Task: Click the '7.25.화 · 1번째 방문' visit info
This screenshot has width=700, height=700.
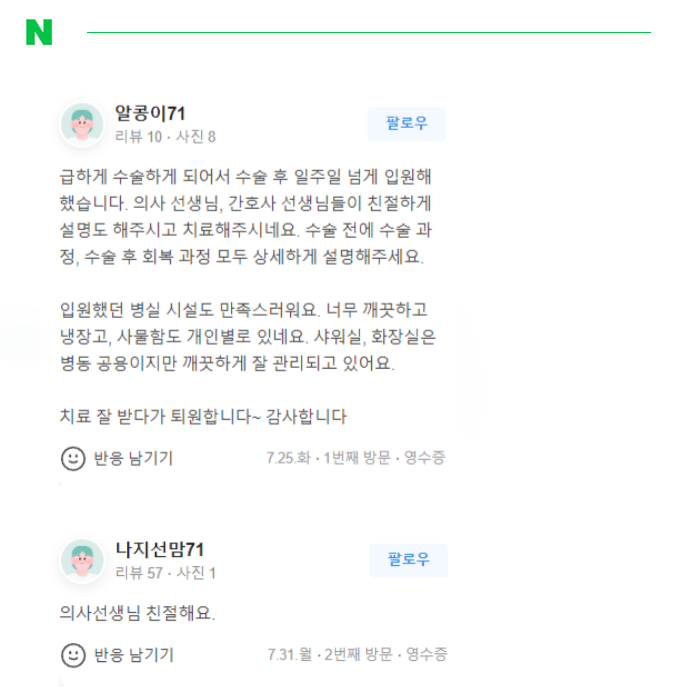Action: [329, 458]
